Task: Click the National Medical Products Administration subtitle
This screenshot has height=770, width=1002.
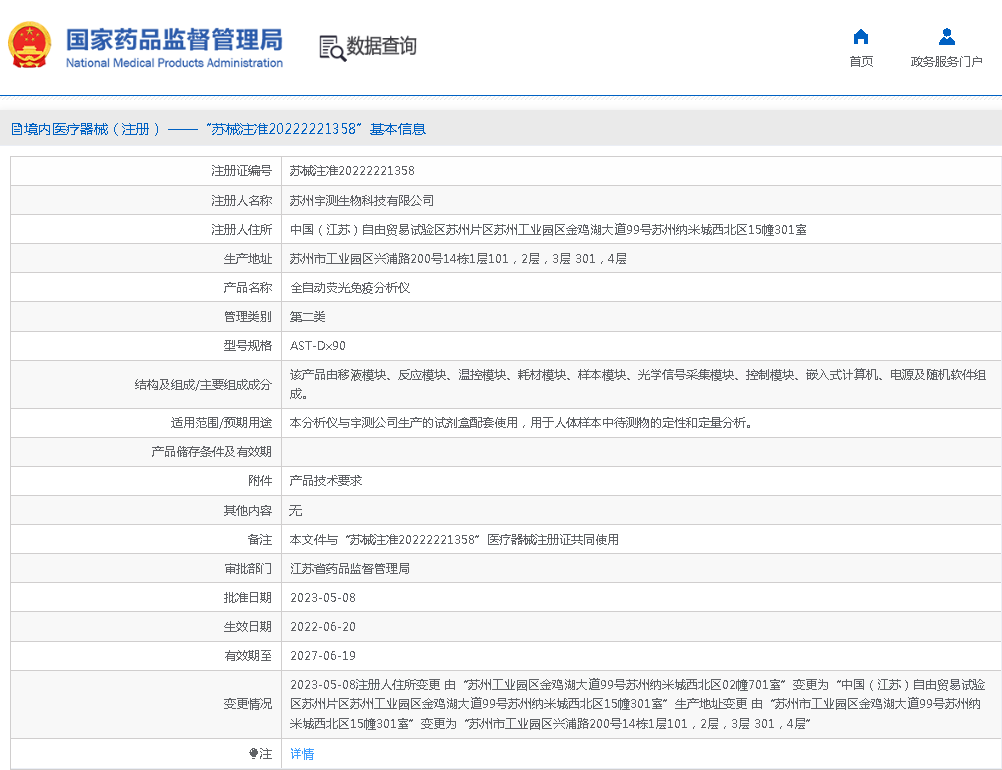Action: pyautogui.click(x=174, y=63)
